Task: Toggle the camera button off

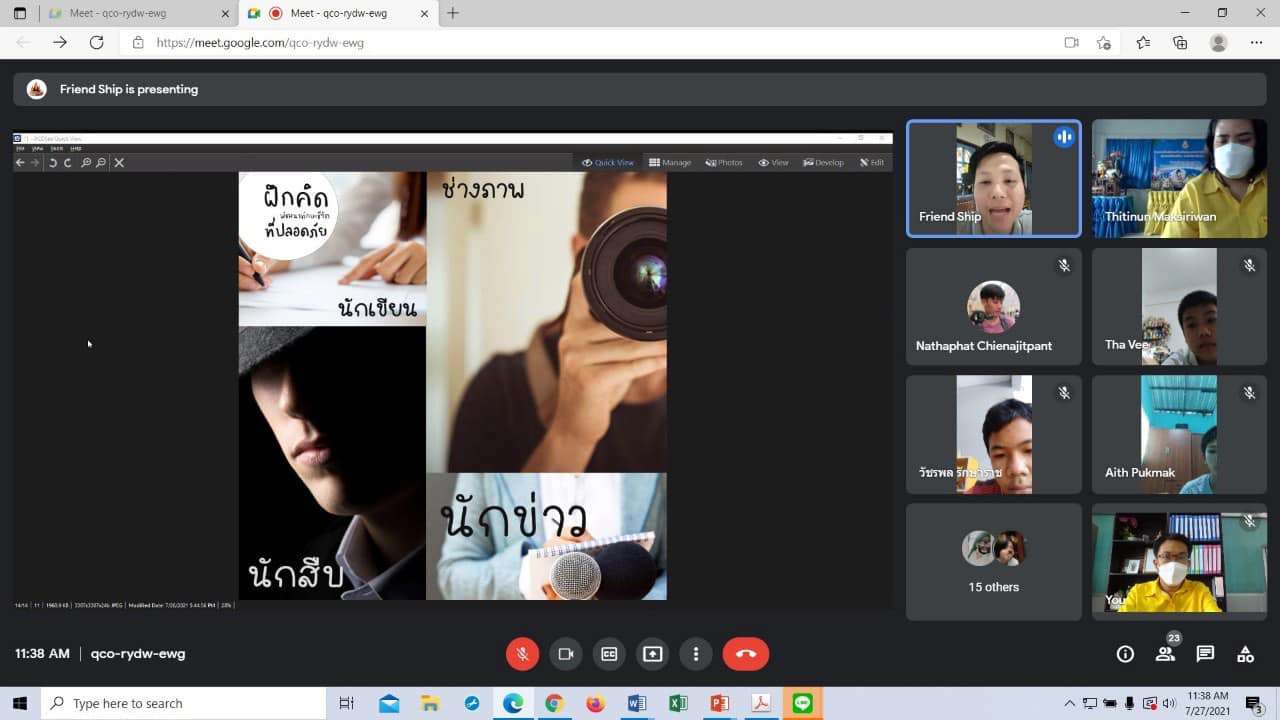Action: click(566, 654)
